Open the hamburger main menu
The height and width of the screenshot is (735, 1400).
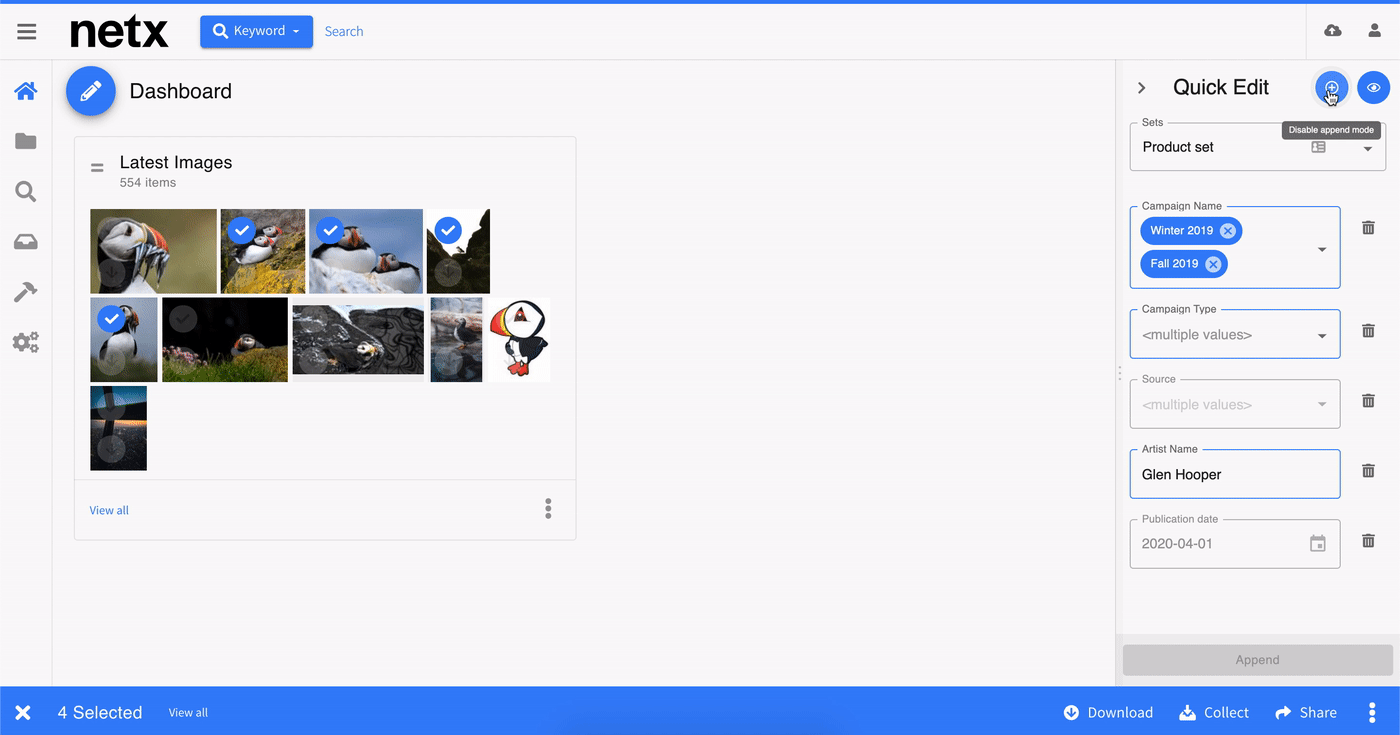coord(27,31)
